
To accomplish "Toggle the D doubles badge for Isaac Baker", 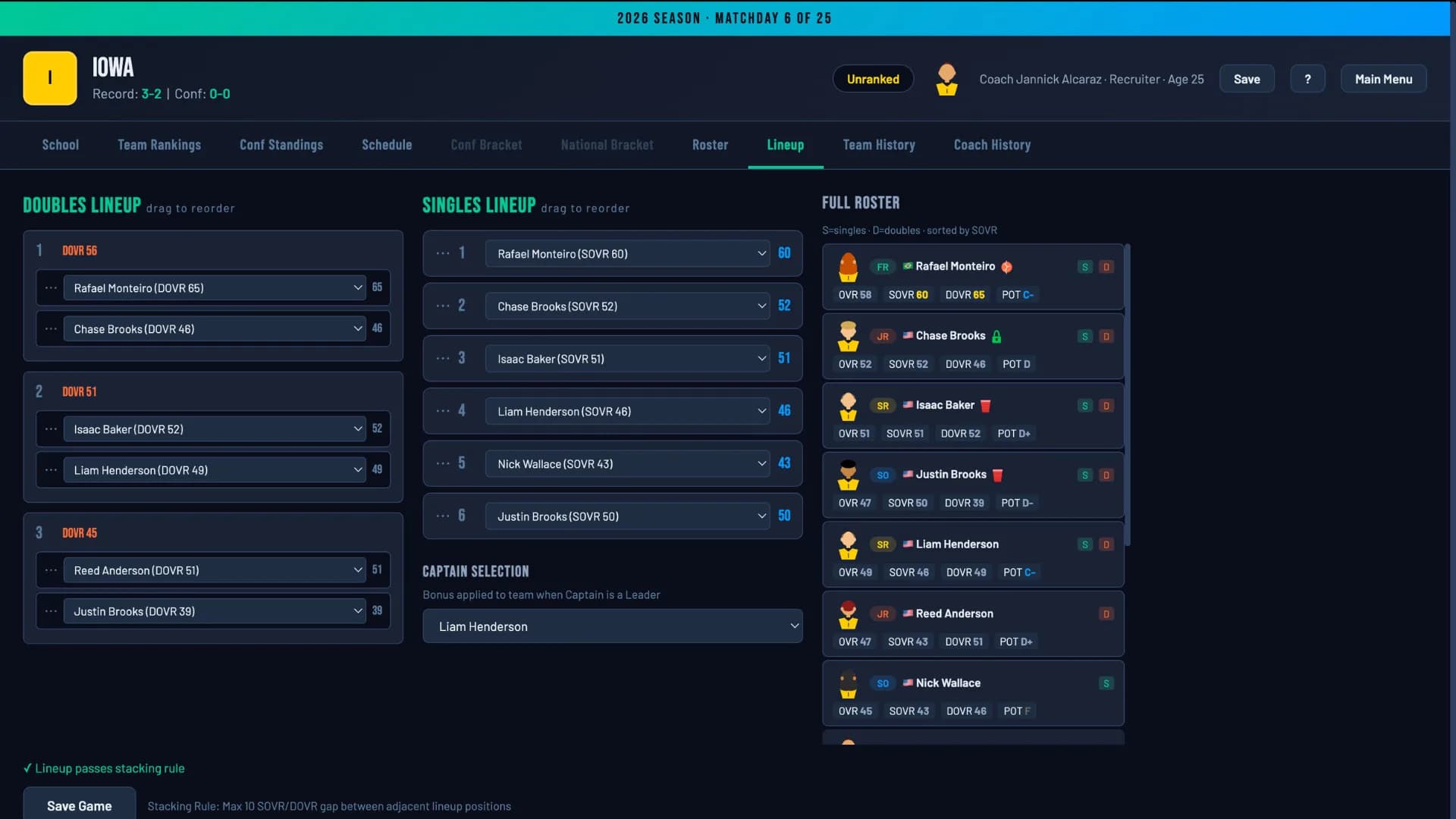I will [1106, 406].
